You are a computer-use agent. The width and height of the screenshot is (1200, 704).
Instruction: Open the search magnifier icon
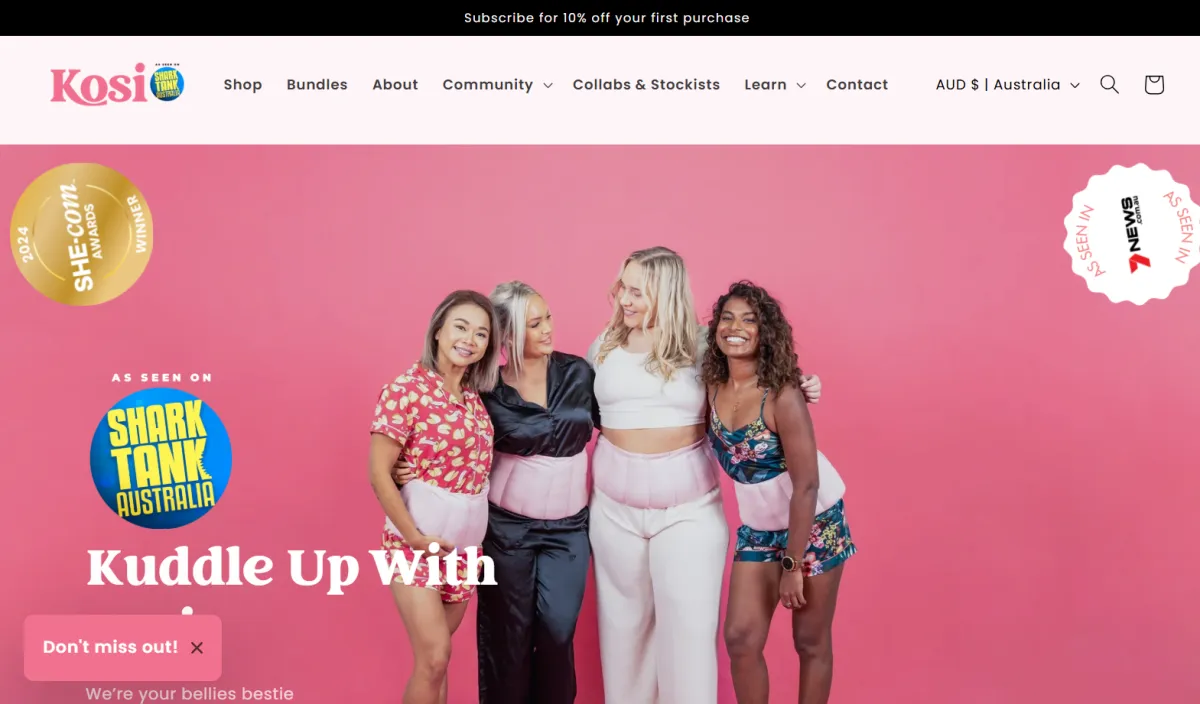pyautogui.click(x=1109, y=85)
